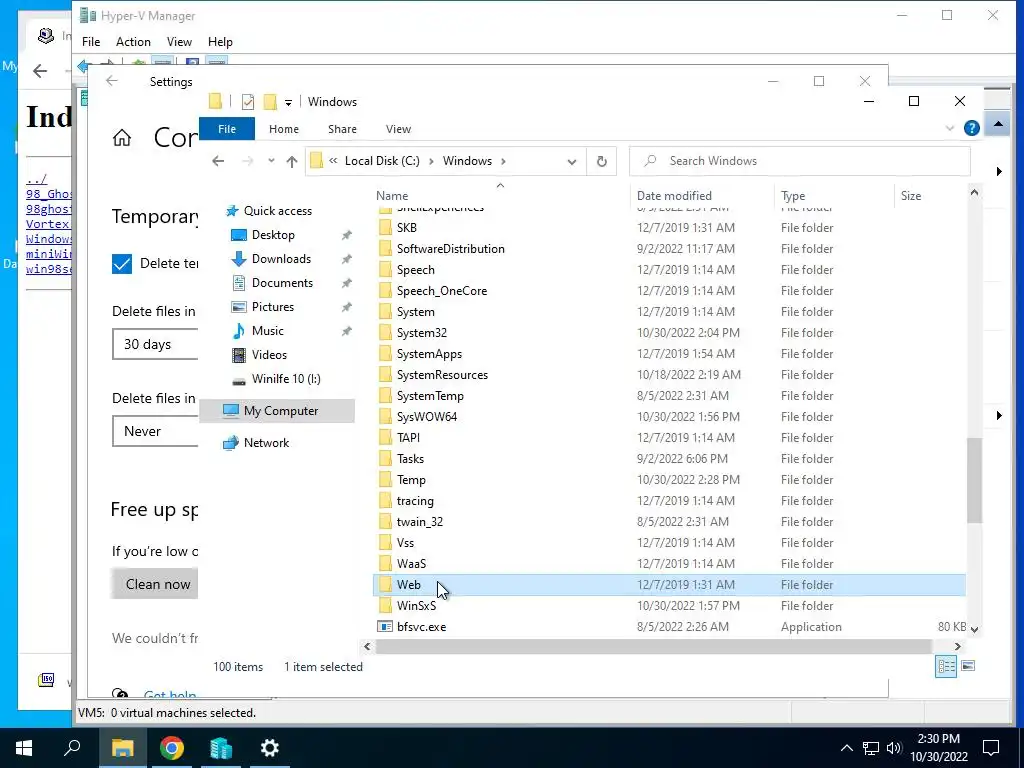Open the volume speaker tray icon
Viewport: 1024px width, 768px height.
click(x=894, y=748)
